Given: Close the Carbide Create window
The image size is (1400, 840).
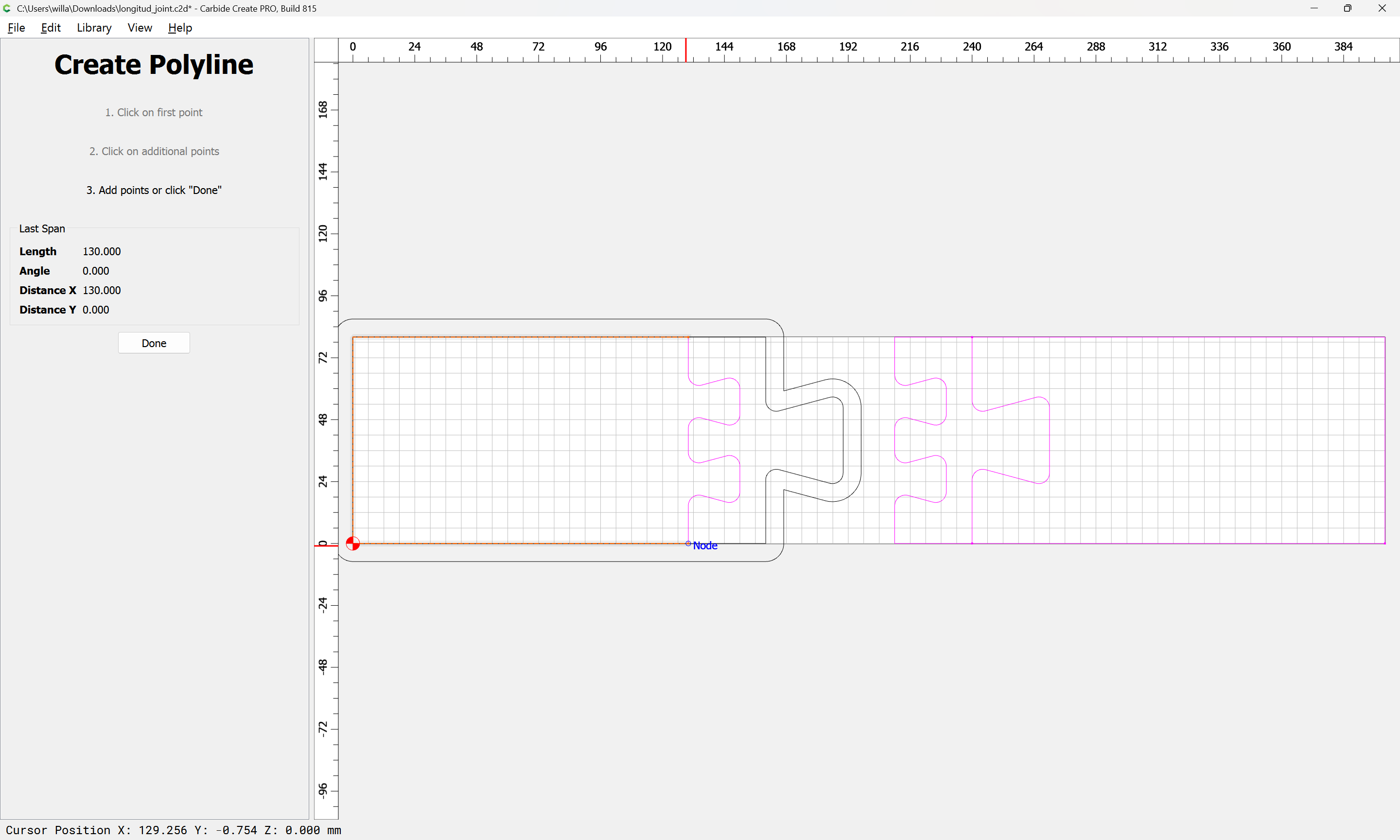Looking at the screenshot, I should click(x=1382, y=8).
